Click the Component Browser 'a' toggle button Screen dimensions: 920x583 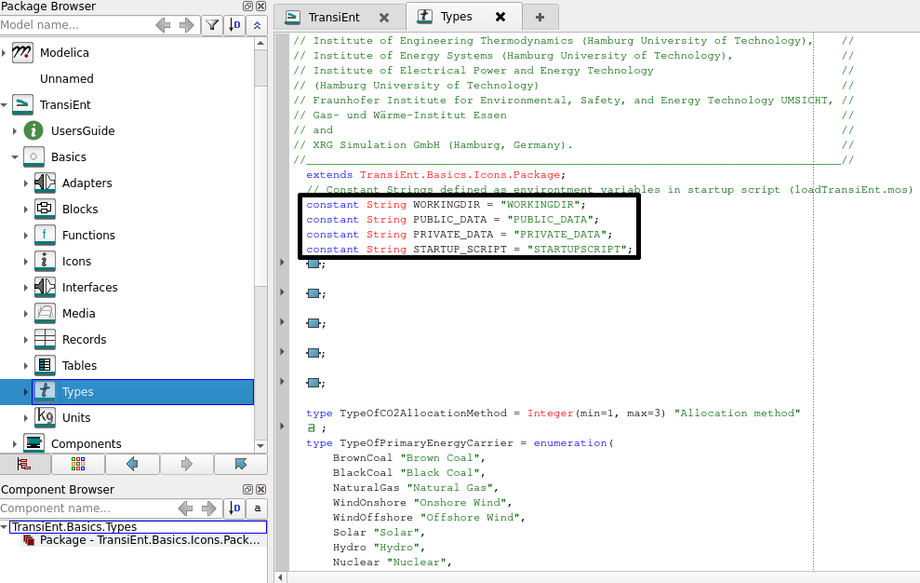(x=257, y=508)
